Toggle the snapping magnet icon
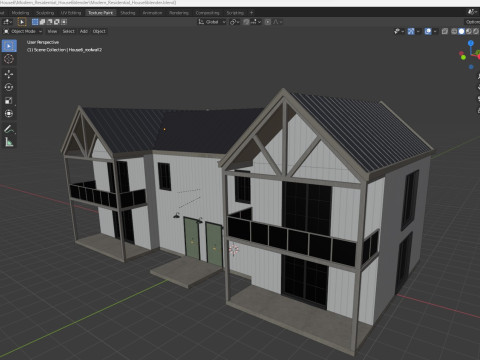 click(246, 22)
